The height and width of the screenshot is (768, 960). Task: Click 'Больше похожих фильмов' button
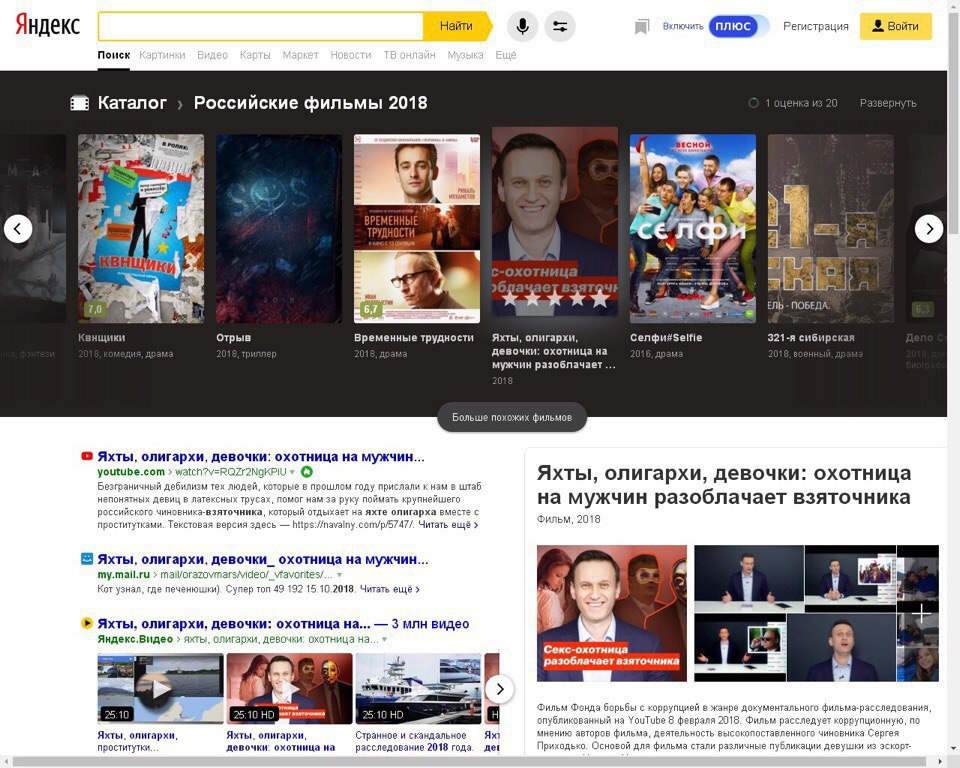[512, 417]
